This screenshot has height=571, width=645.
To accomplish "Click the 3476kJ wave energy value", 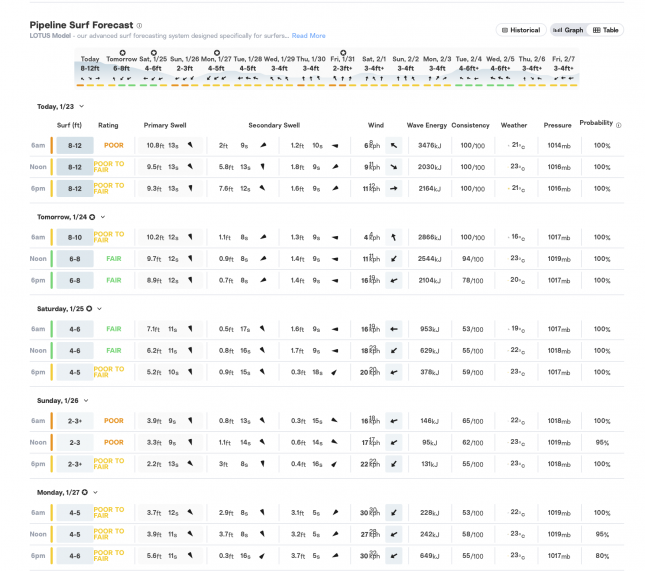I will [429, 145].
